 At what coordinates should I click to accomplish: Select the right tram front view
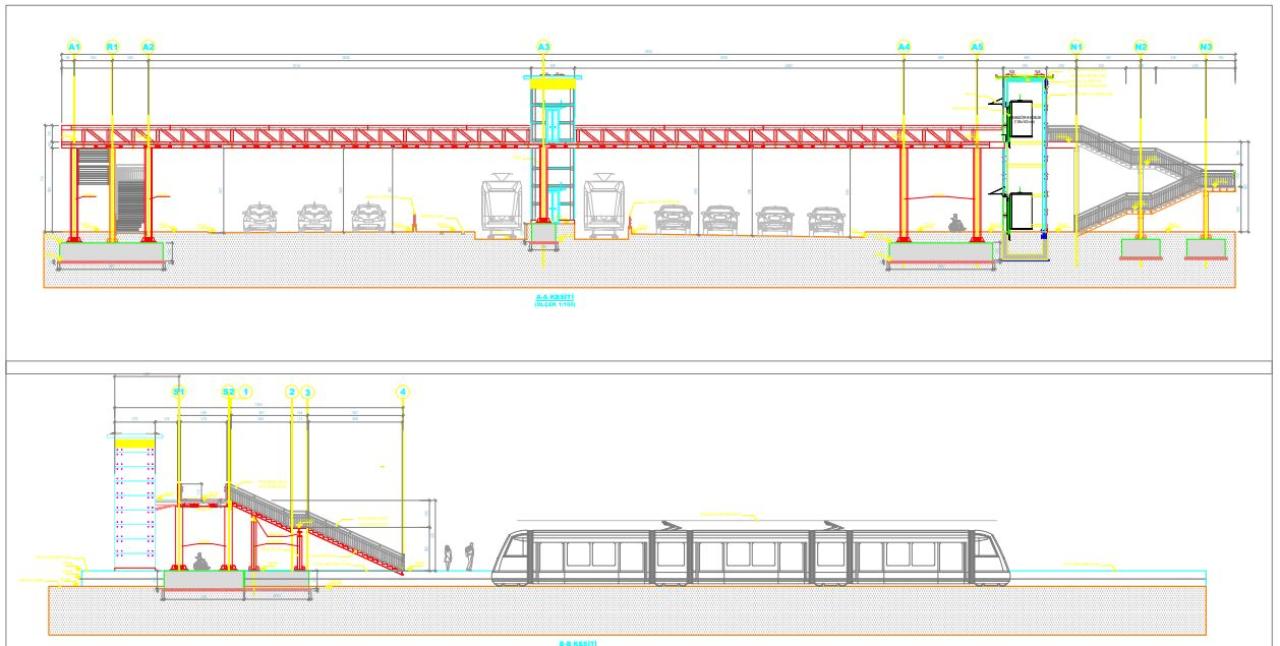[604, 205]
